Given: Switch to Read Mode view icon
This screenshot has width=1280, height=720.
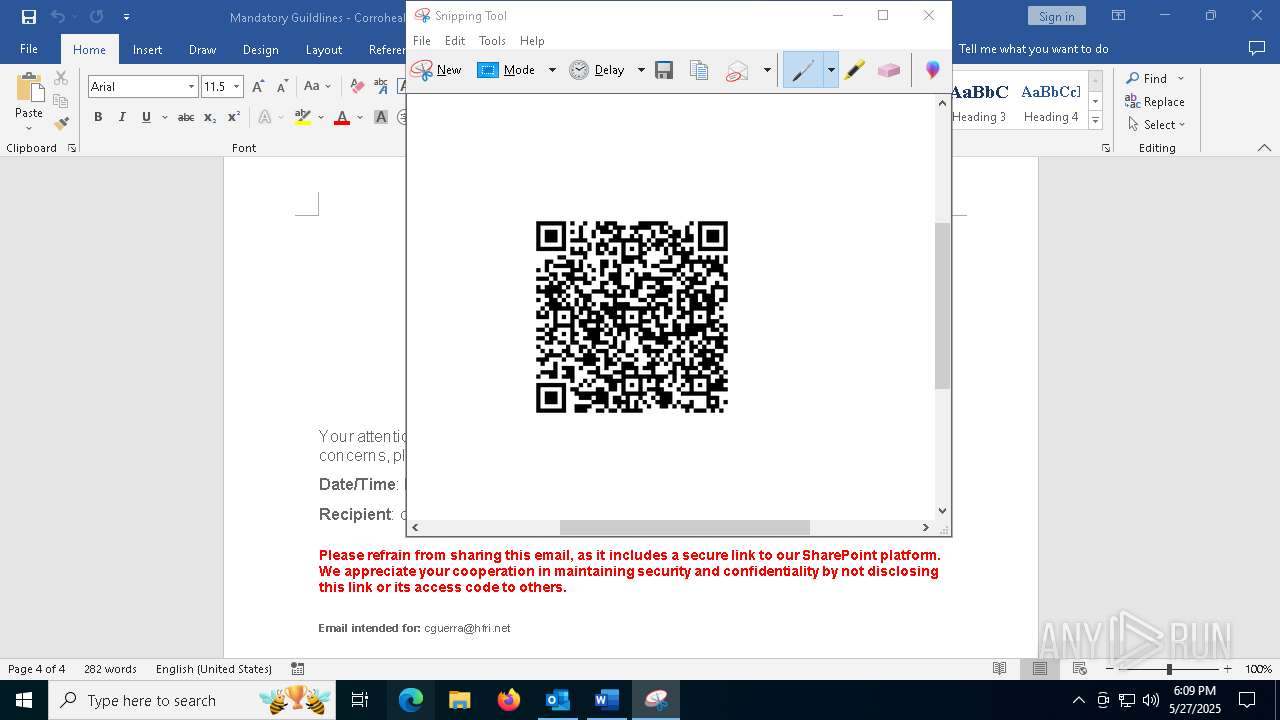Looking at the screenshot, I should pos(999,669).
